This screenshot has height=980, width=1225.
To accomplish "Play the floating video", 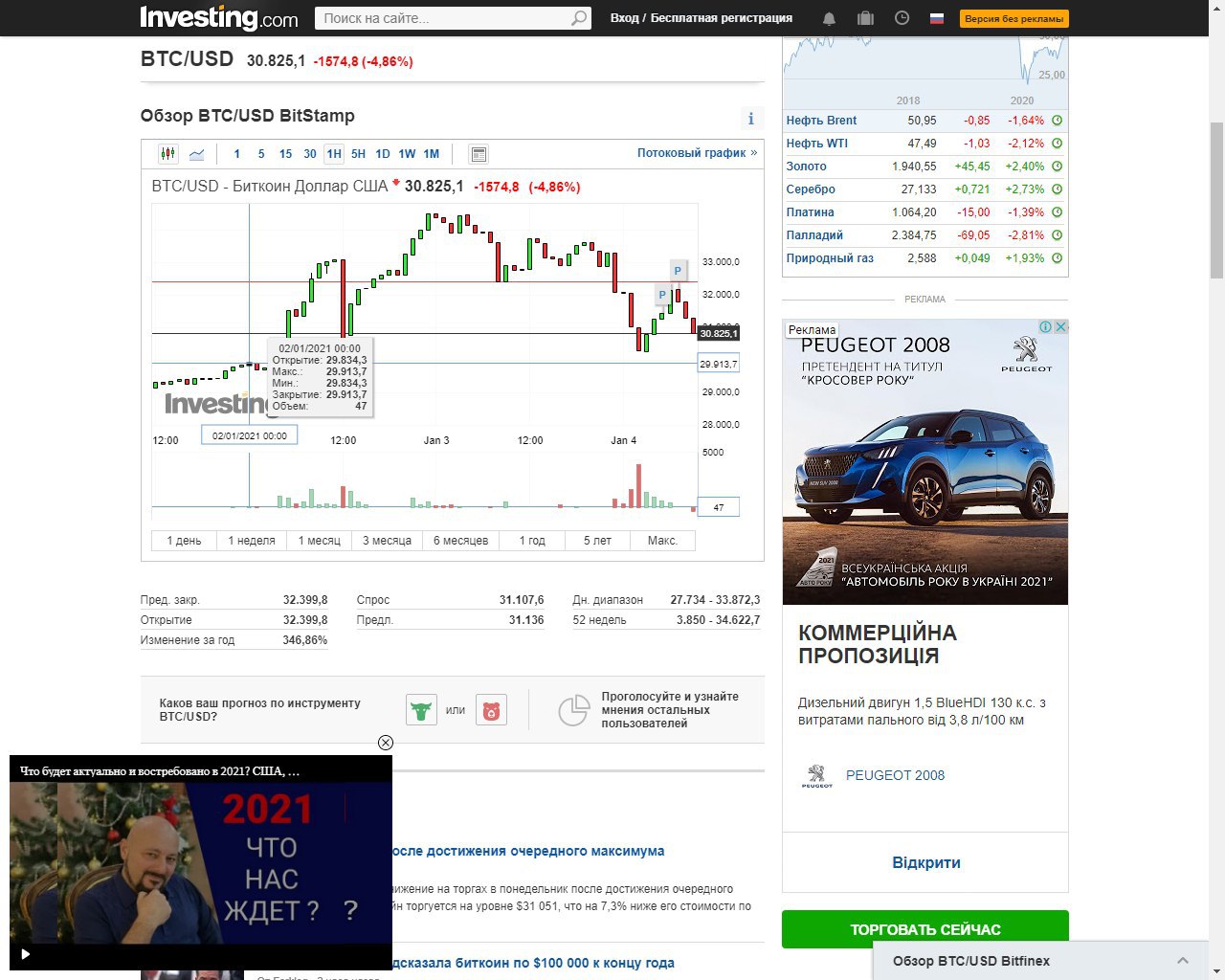I will point(26,954).
